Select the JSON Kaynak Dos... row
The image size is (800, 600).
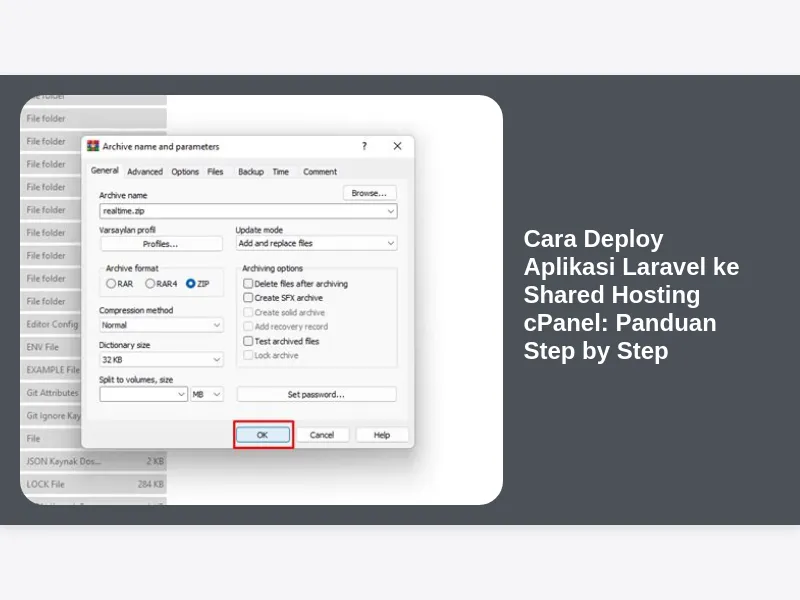pyautogui.click(x=93, y=461)
